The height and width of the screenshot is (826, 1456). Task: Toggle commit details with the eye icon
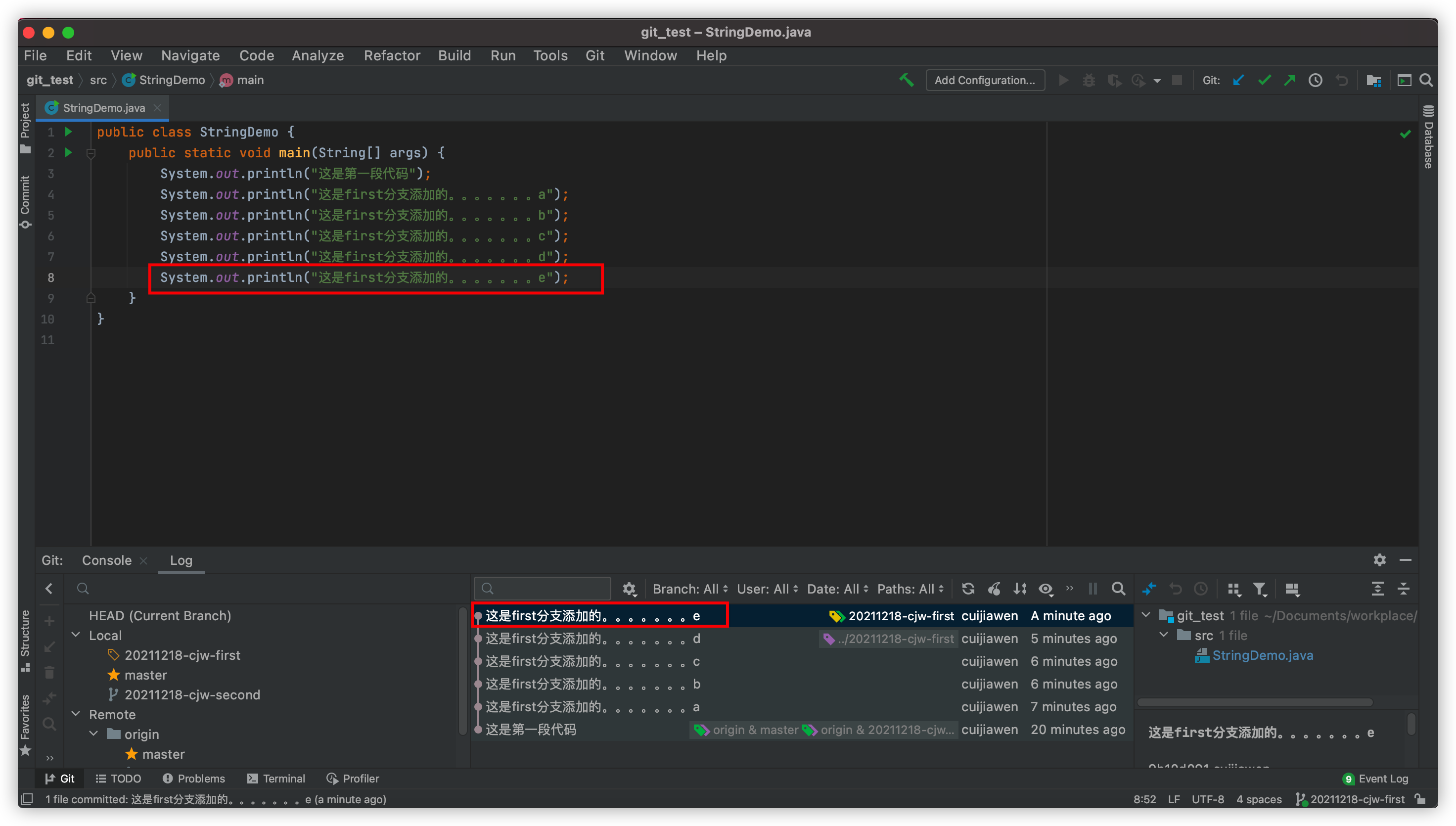(1046, 589)
